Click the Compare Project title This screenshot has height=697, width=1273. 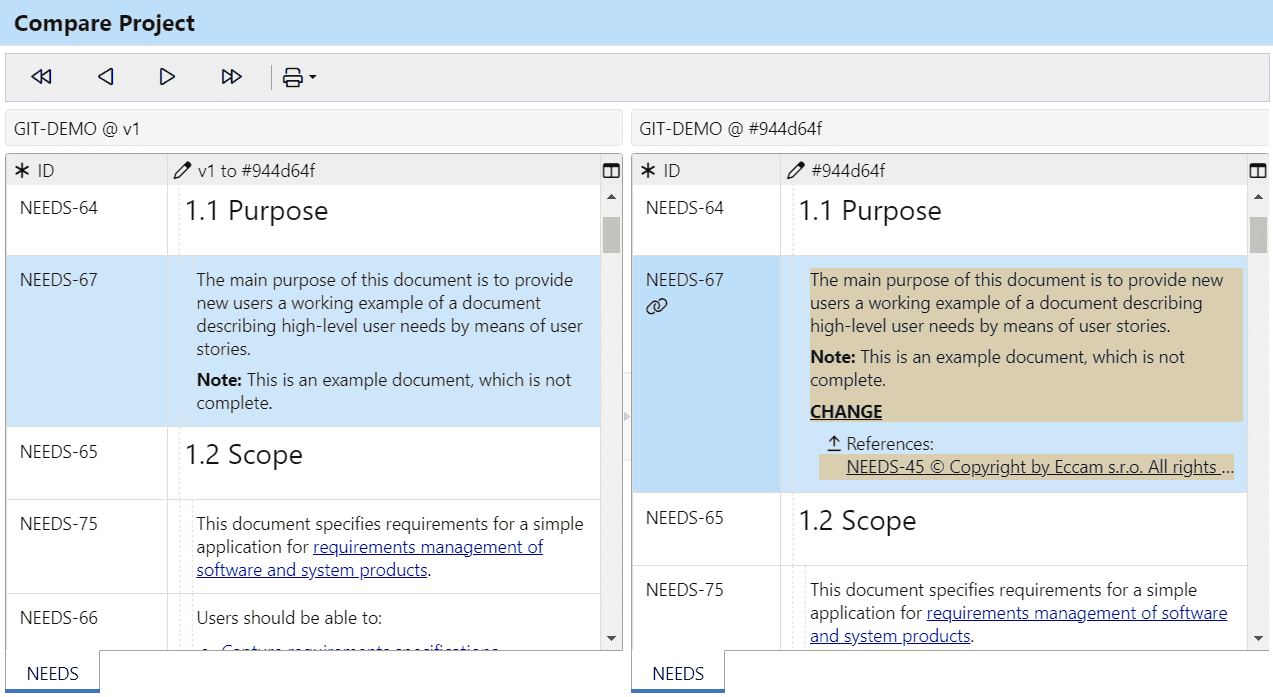pyautogui.click(x=105, y=23)
